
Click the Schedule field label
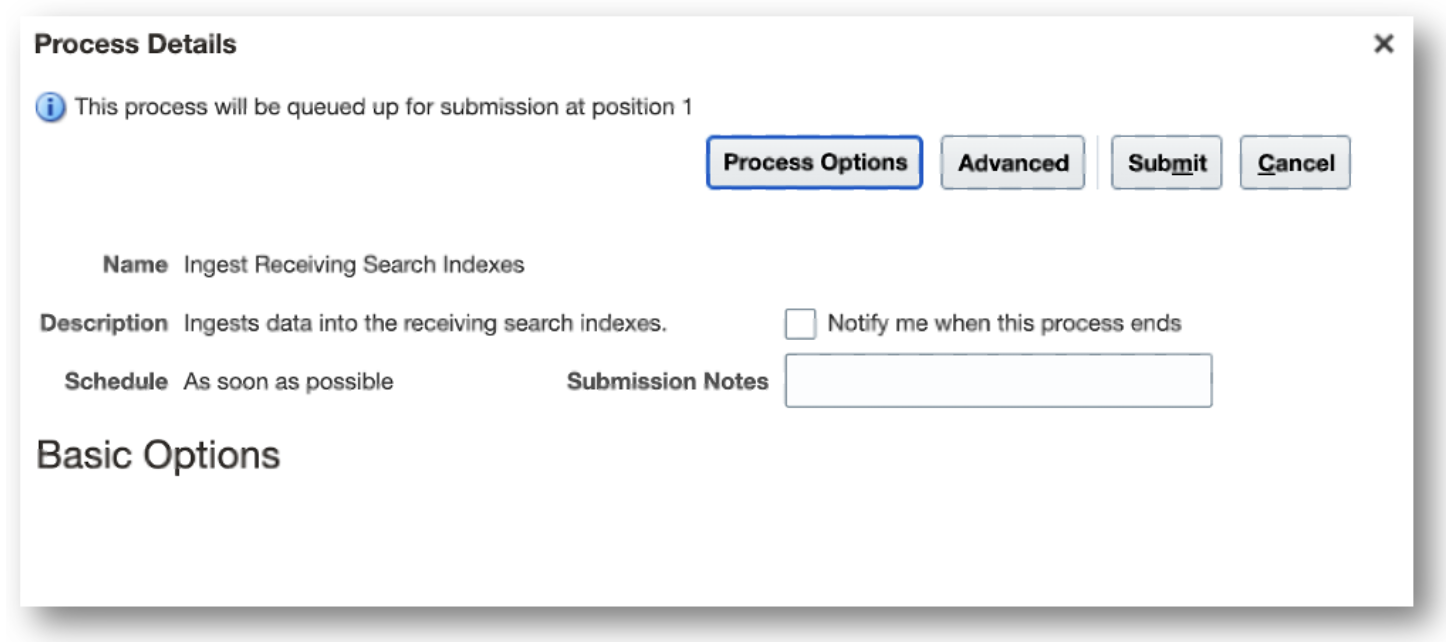click(x=116, y=382)
